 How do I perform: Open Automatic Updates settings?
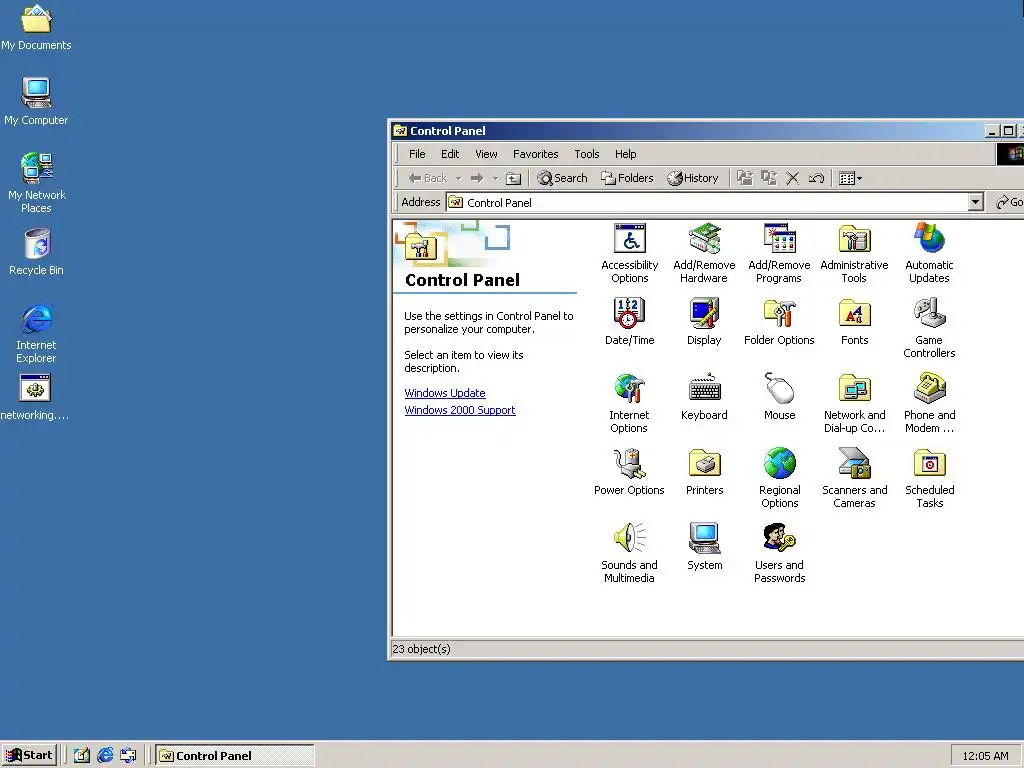point(929,253)
